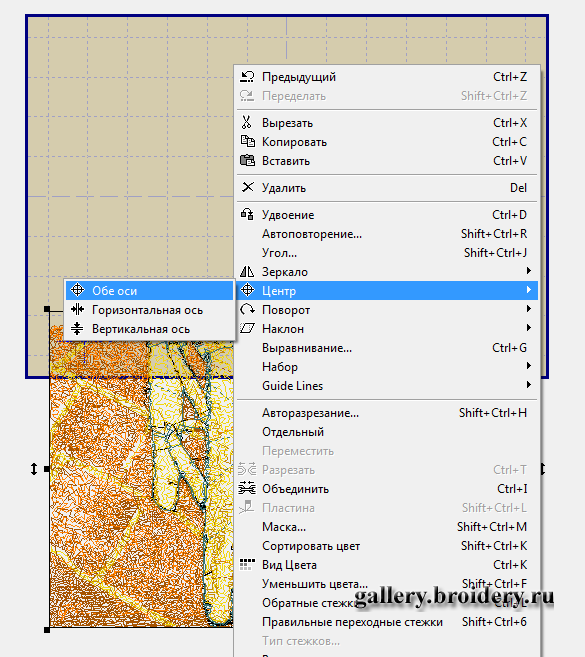Click the copy icon next to Копировать

pos(247,141)
